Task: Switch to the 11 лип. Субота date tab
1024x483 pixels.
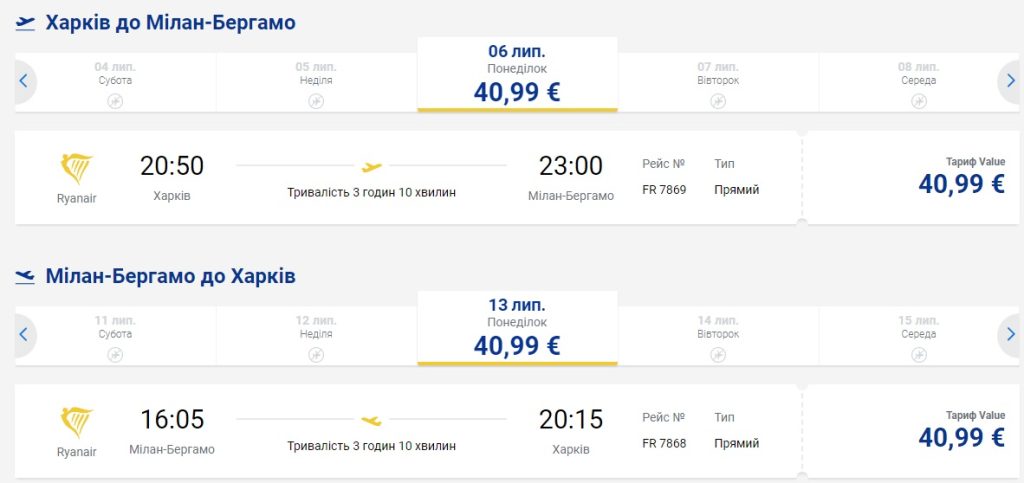Action: [x=115, y=335]
